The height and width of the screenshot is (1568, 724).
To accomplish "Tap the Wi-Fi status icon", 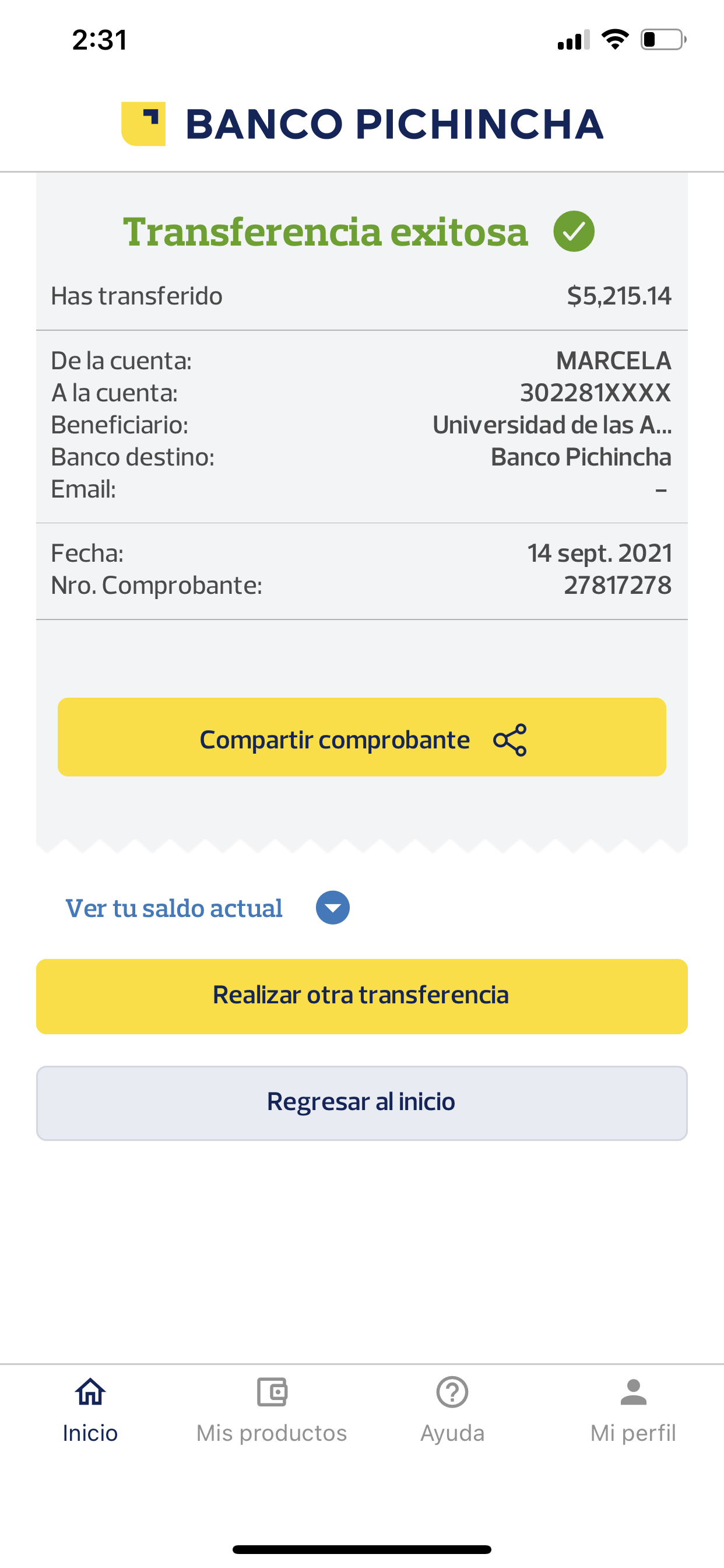I will coord(615,40).
